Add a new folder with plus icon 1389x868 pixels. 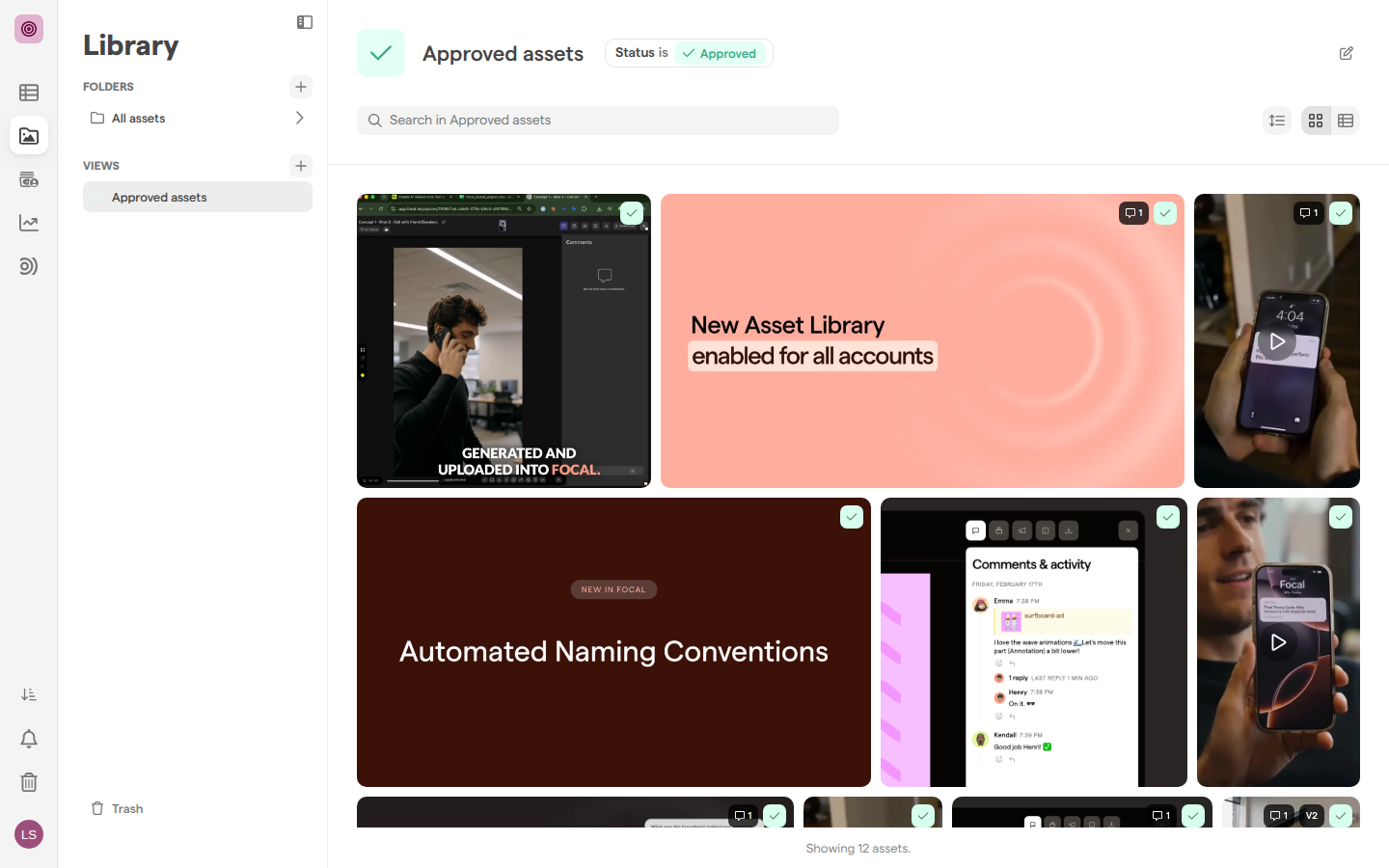click(x=301, y=87)
